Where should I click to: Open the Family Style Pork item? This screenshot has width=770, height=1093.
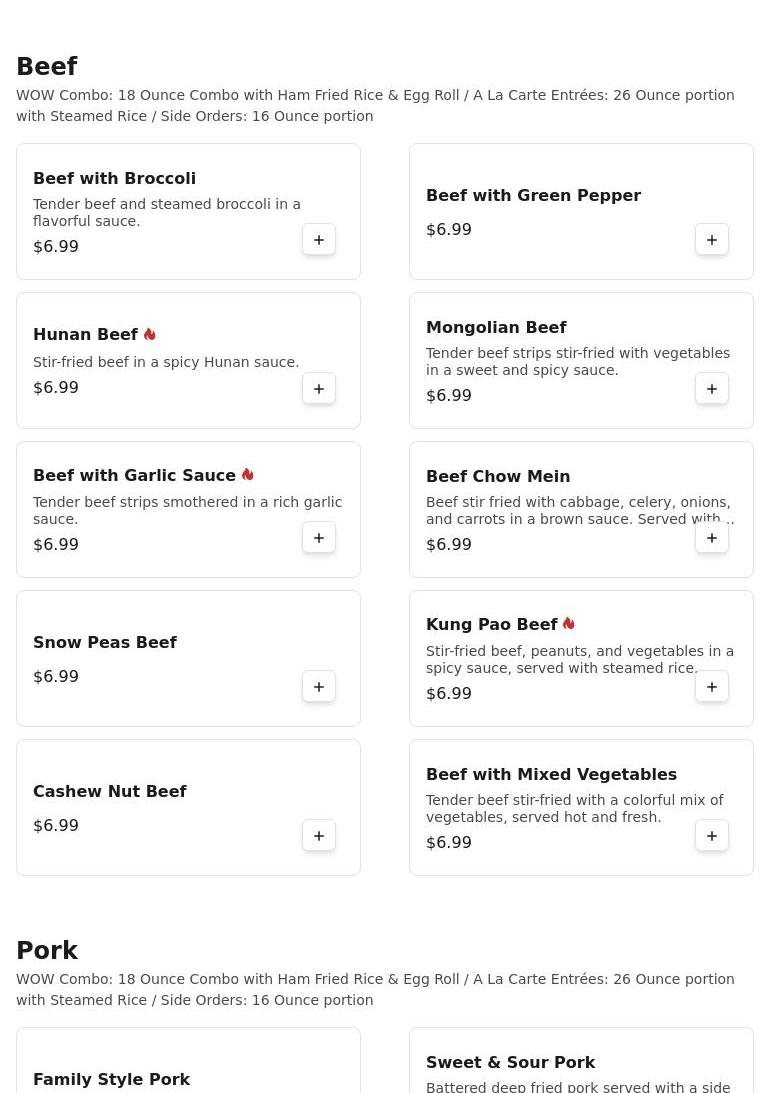(111, 1079)
